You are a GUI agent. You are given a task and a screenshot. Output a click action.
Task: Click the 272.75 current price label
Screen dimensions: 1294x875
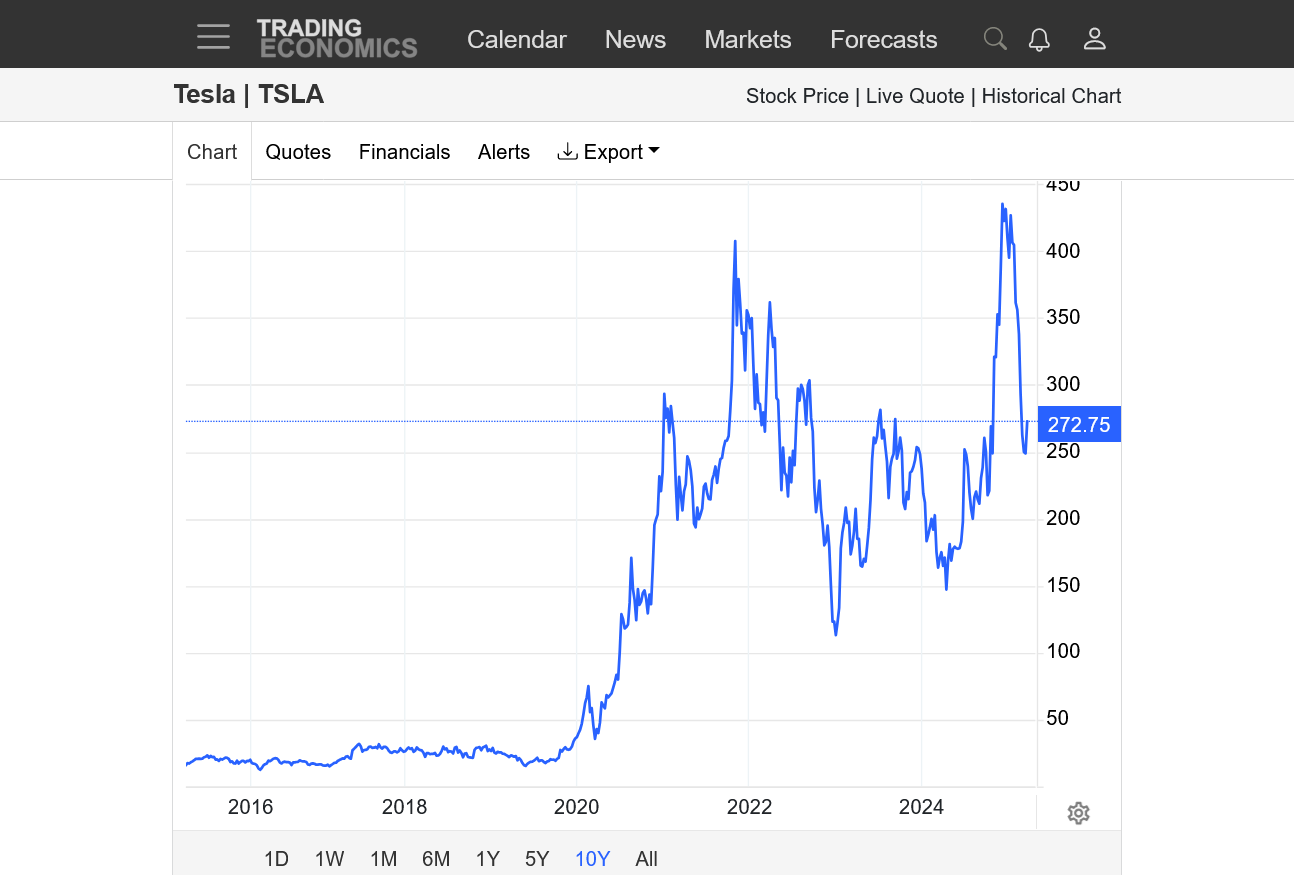[1079, 424]
